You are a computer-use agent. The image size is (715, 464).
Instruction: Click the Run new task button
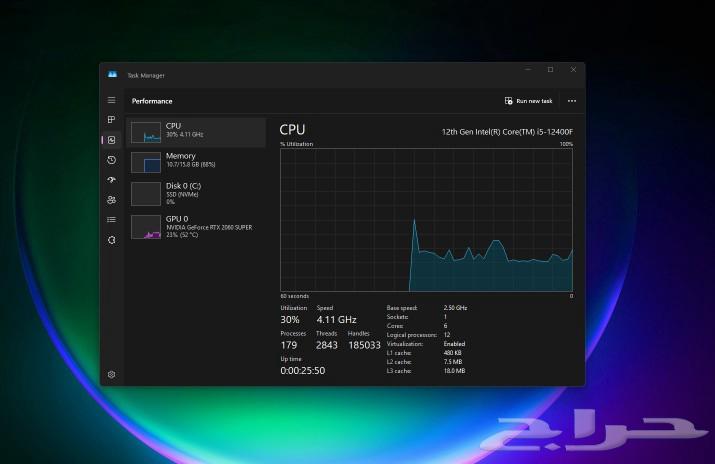529,101
